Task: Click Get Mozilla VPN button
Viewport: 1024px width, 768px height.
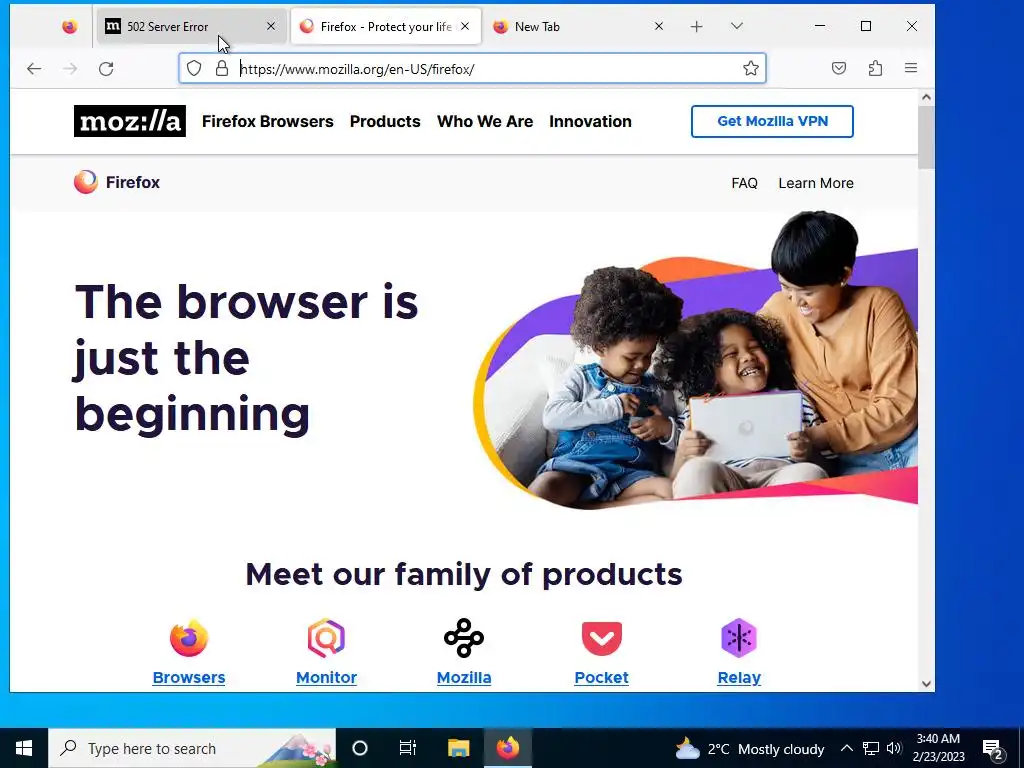Action: (x=772, y=121)
